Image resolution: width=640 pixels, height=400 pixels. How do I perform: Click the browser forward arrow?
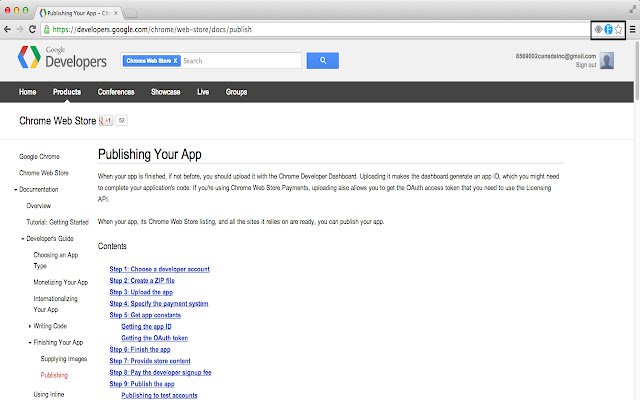[20, 29]
